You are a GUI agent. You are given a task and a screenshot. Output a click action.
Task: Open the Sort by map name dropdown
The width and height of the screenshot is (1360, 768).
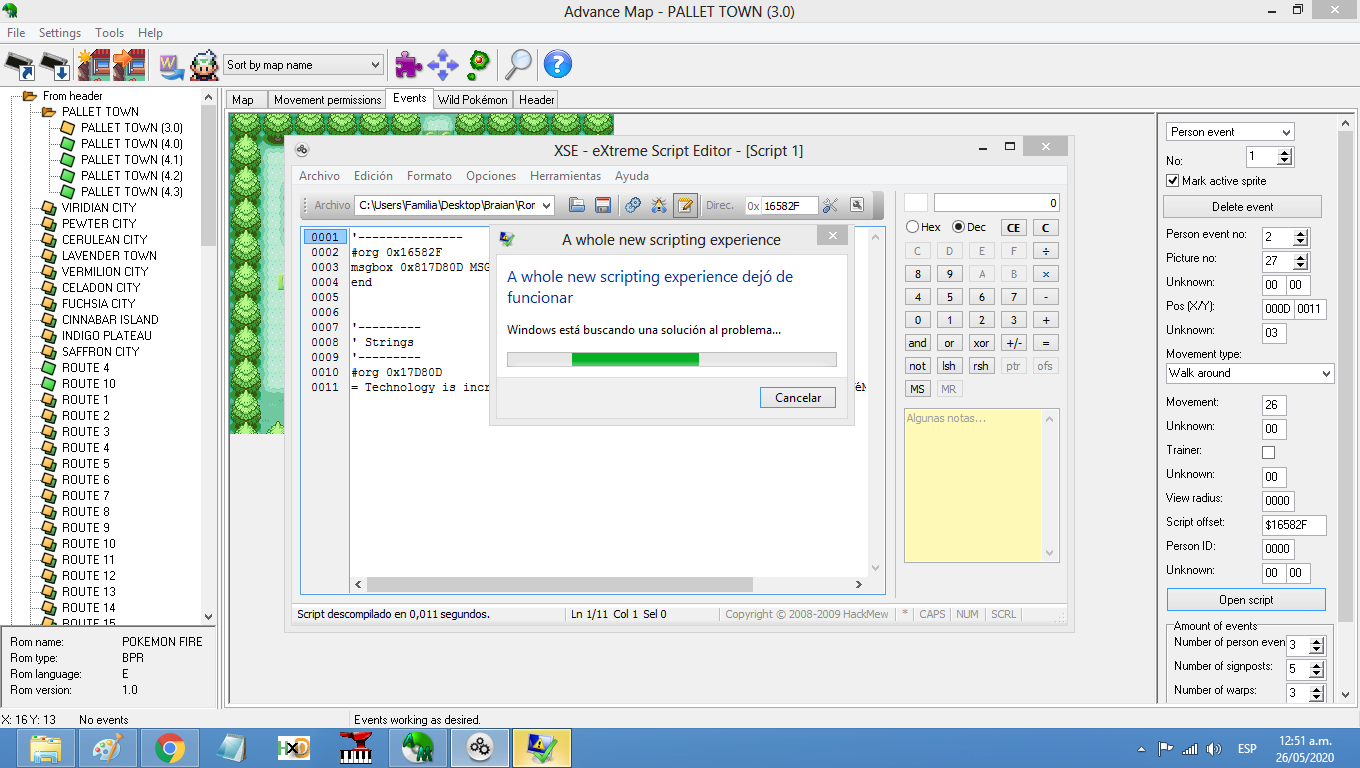(x=303, y=65)
